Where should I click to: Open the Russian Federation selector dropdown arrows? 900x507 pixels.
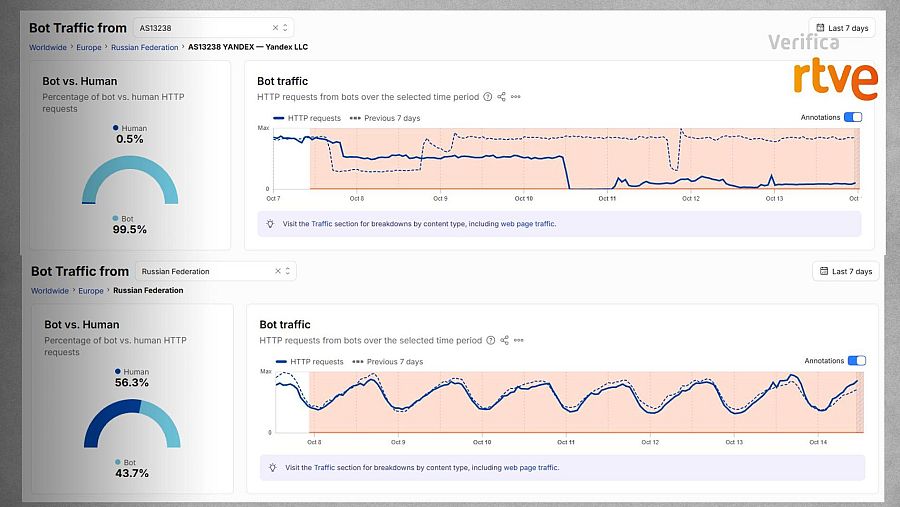point(288,271)
